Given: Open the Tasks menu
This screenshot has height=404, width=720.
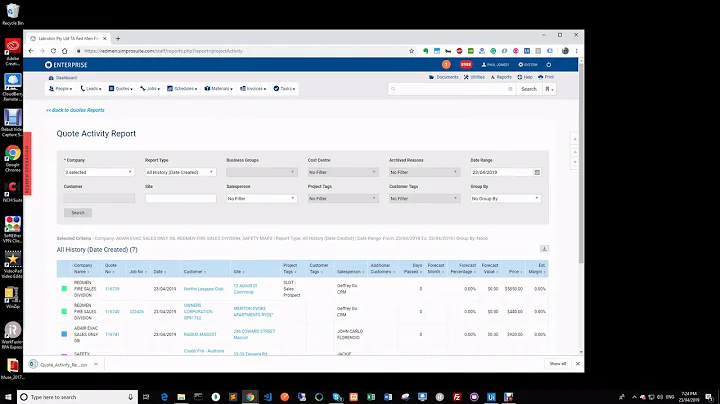Looking at the screenshot, I should pyautogui.click(x=284, y=89).
